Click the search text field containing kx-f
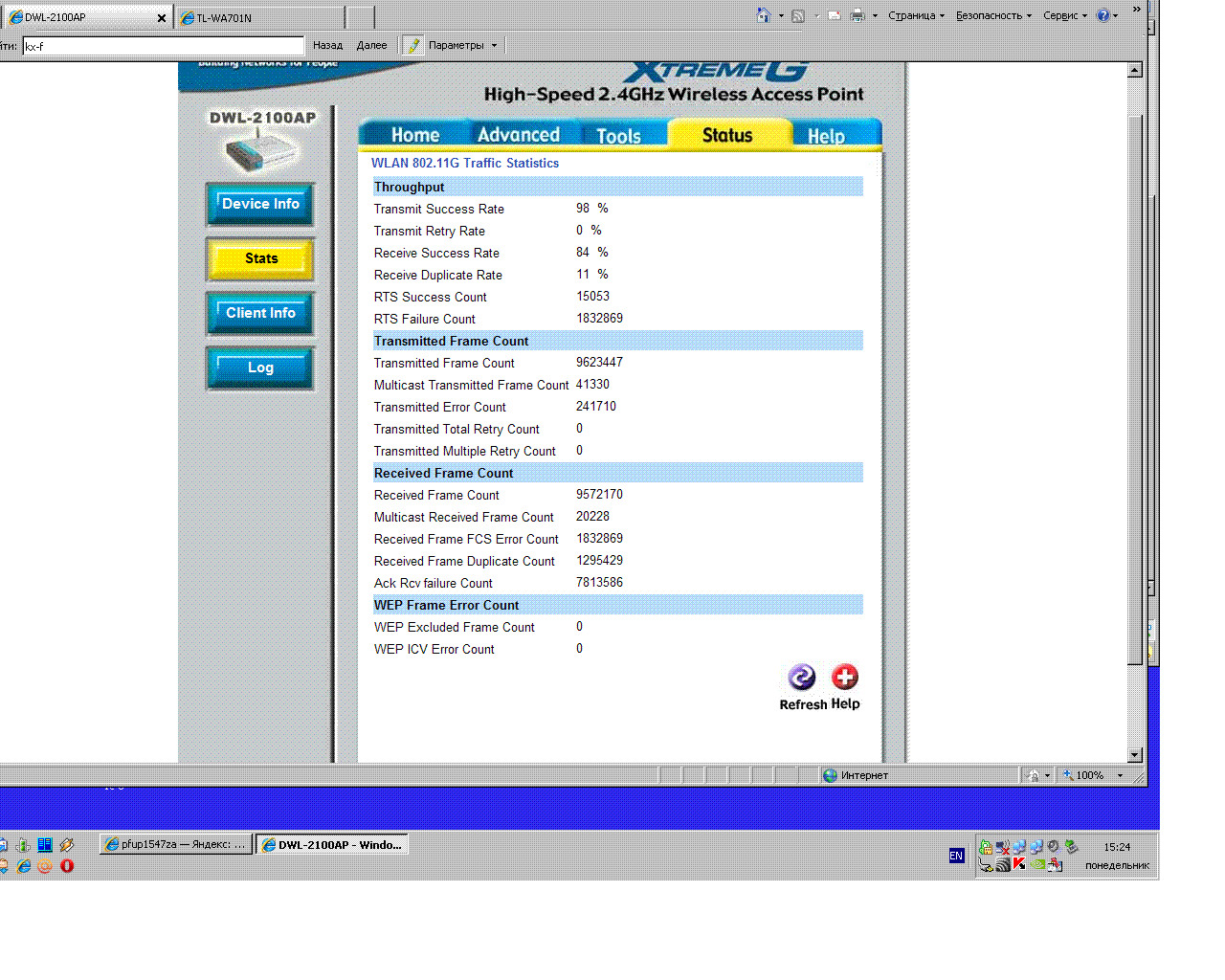This screenshot has height=980, width=1225. tap(164, 46)
